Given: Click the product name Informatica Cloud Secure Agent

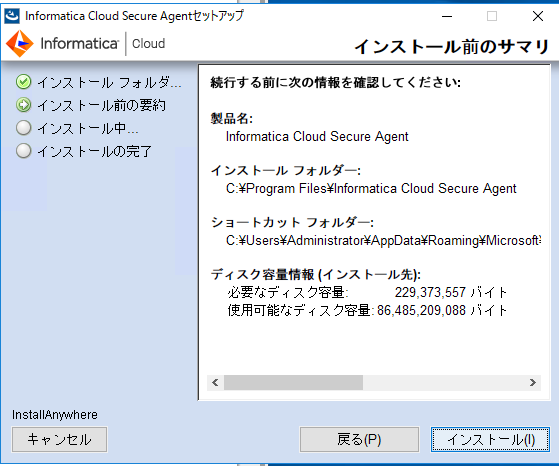Looking at the screenshot, I should pyautogui.click(x=317, y=137).
